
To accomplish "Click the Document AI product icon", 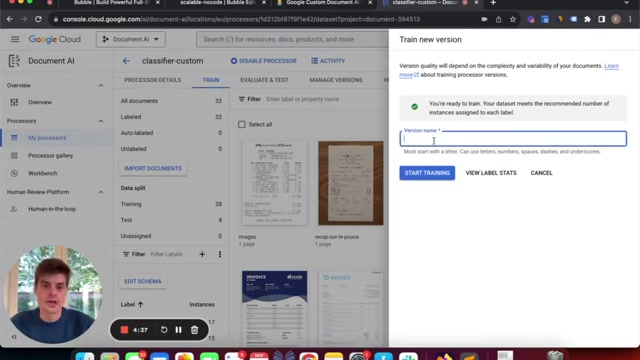I will [x=14, y=61].
